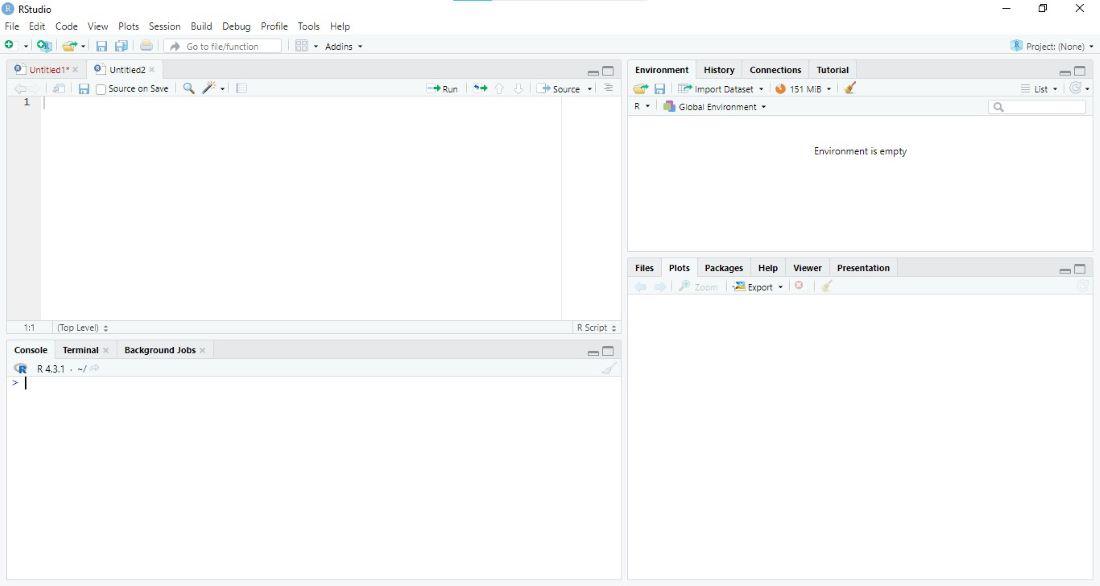Clear environment objects with the broom icon
Screen dimensions: 1100x586
pyautogui.click(x=850, y=88)
